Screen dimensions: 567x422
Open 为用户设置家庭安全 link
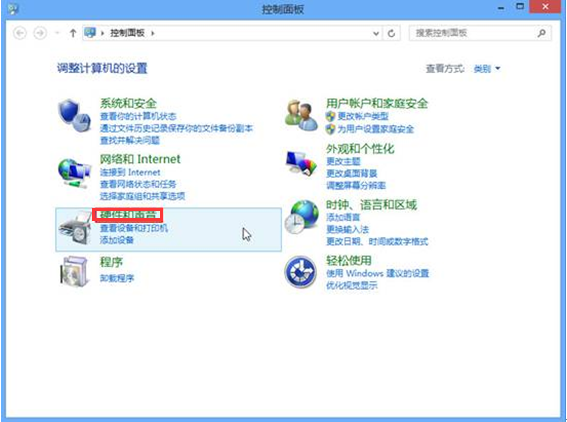375,129
